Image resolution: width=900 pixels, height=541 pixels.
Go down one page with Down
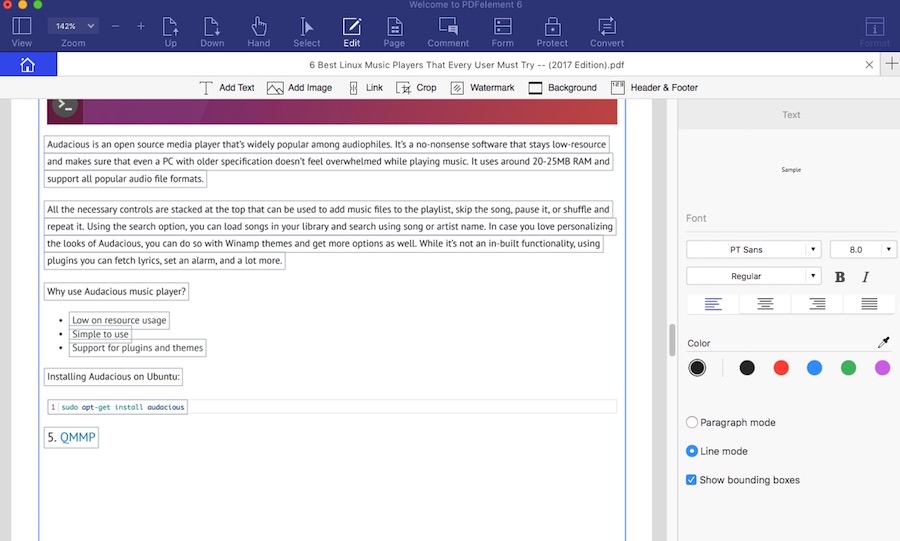tap(212, 32)
